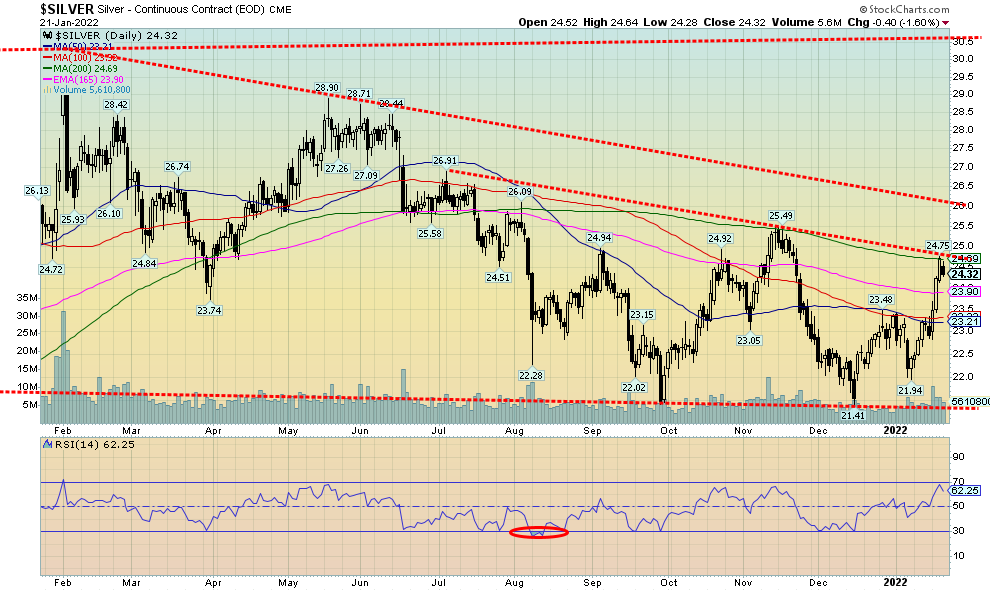Click the volume bars icon in legend

46,89
